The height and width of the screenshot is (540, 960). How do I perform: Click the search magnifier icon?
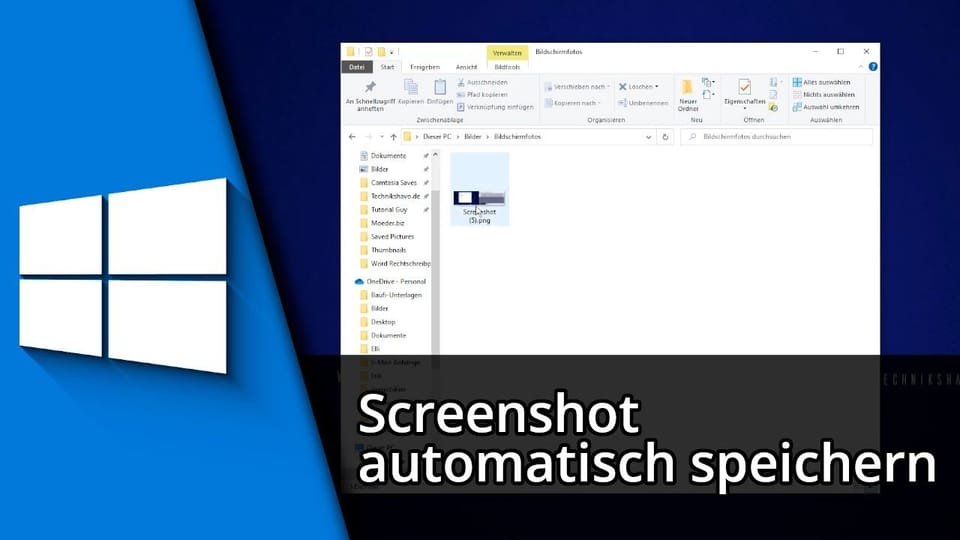[x=692, y=137]
